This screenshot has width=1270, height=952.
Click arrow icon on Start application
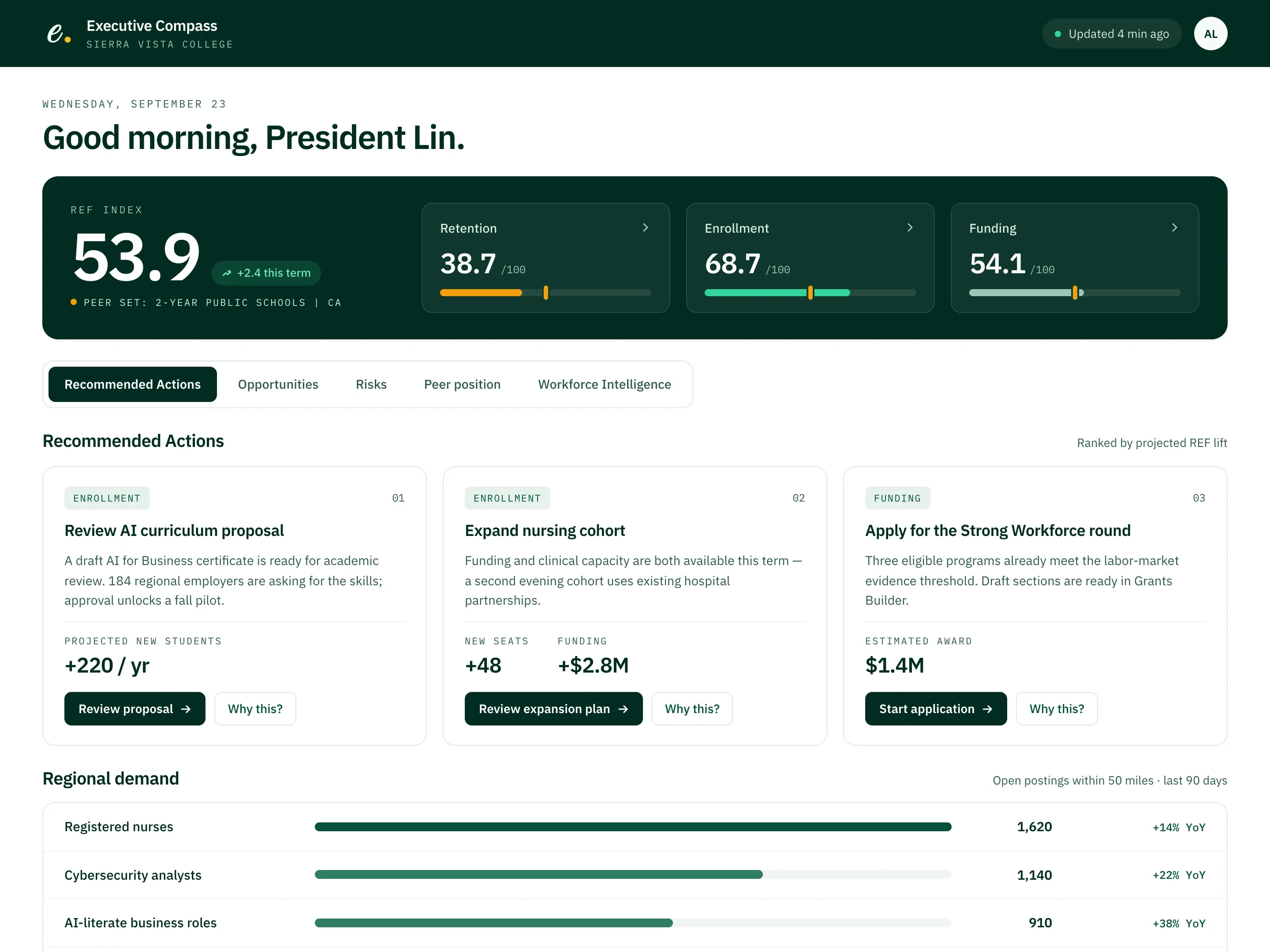click(987, 709)
